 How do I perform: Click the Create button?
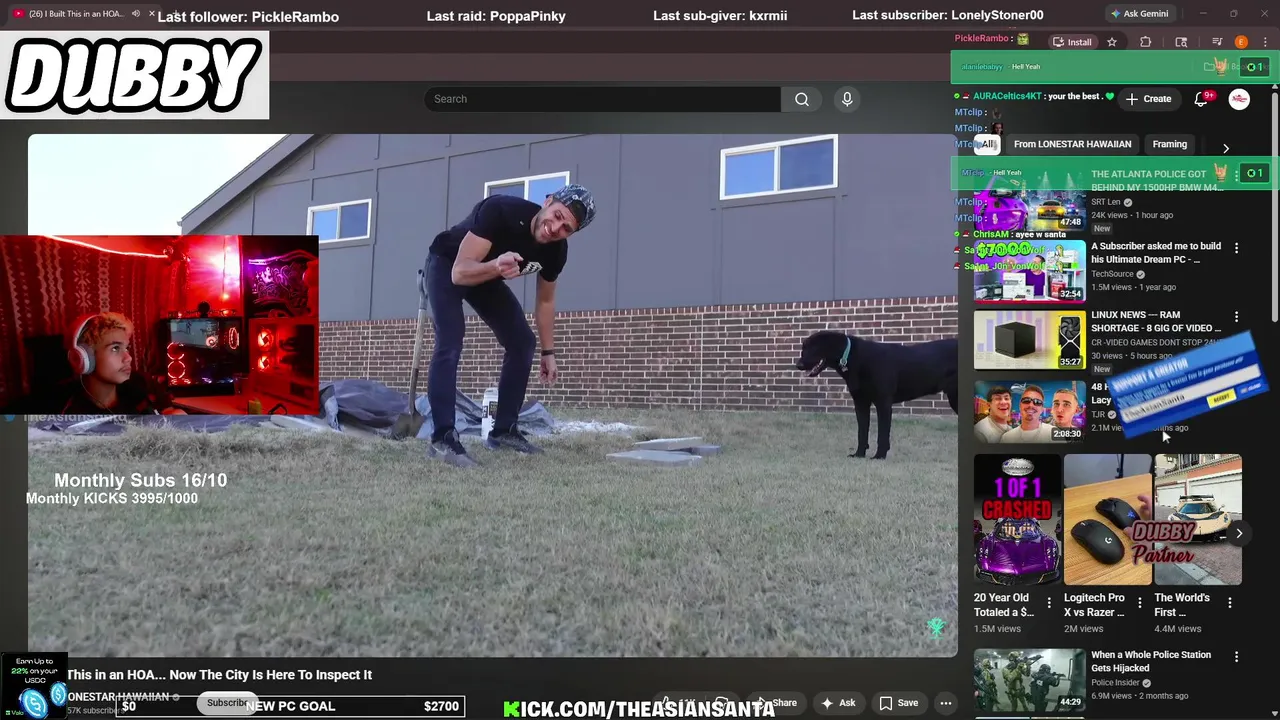1148,99
